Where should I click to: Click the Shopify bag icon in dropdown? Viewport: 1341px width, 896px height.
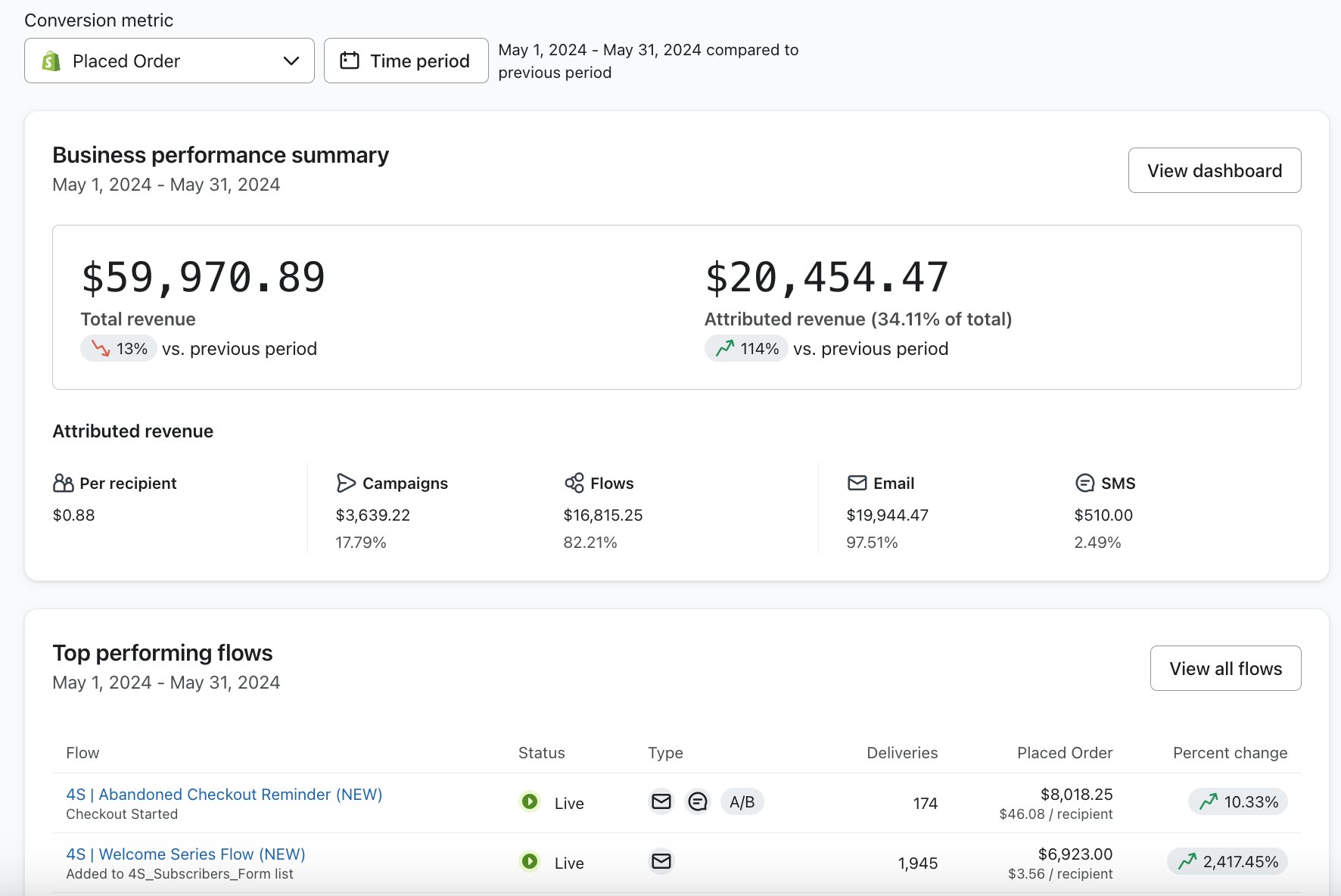pos(51,61)
